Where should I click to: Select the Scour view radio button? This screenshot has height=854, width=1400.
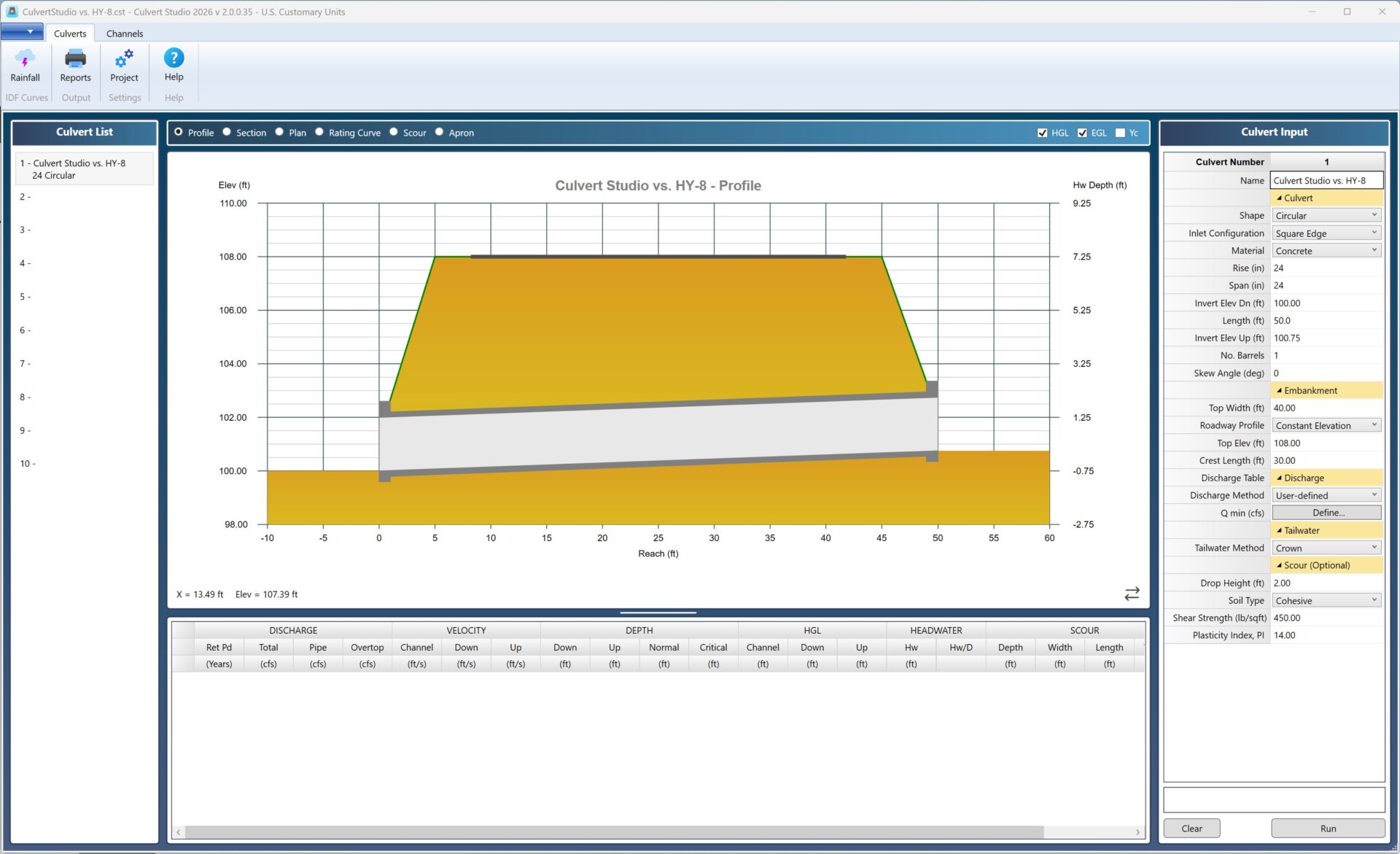pos(394,132)
